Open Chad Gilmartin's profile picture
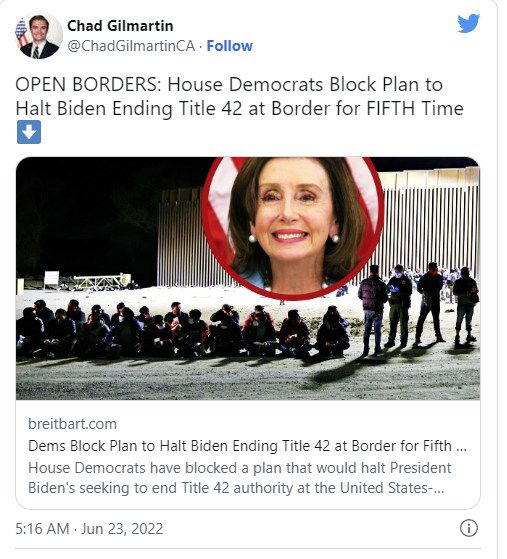Viewport: 507px width, 559px height. 39,35
